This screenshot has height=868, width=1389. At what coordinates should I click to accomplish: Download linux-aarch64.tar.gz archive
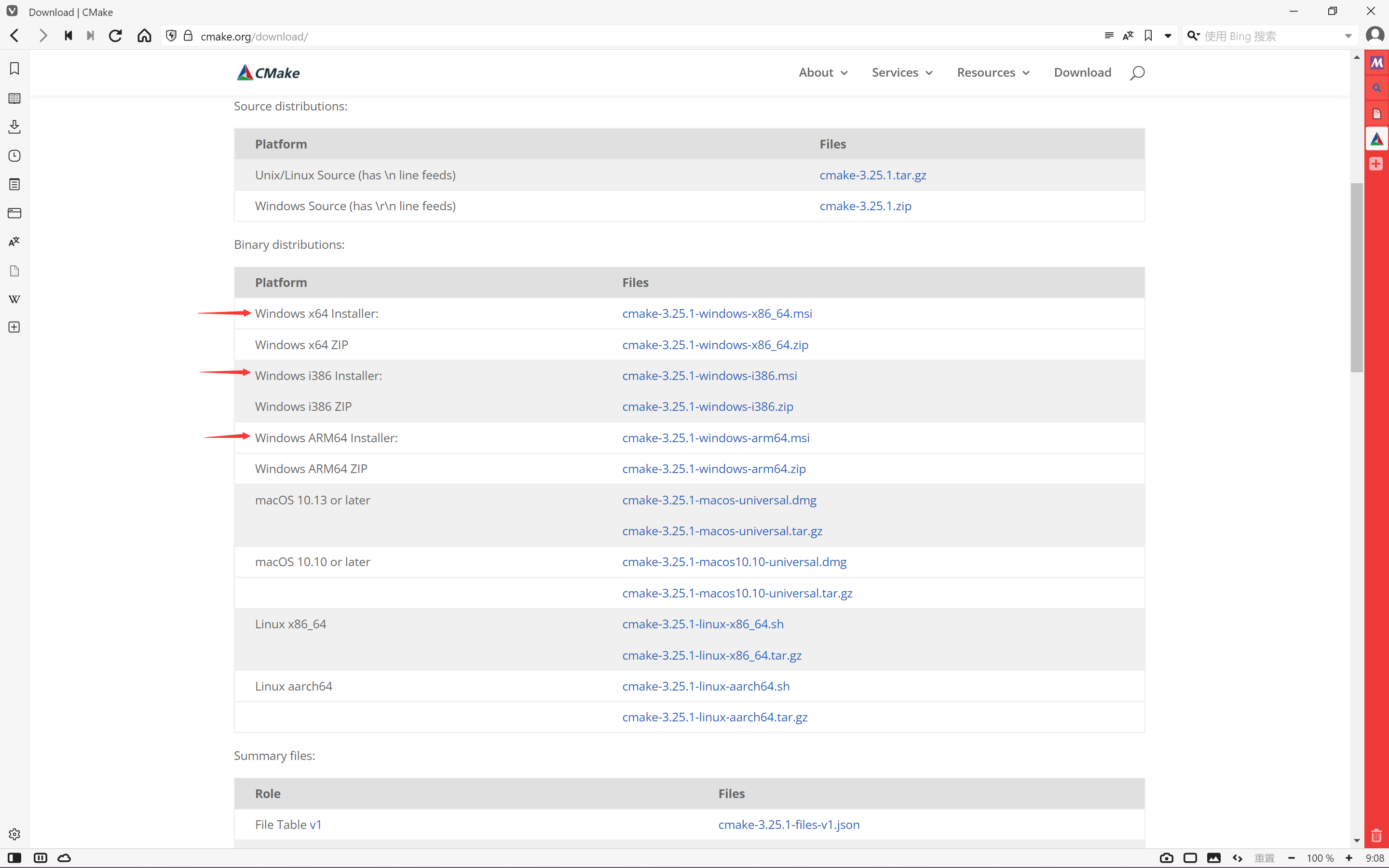click(x=715, y=717)
